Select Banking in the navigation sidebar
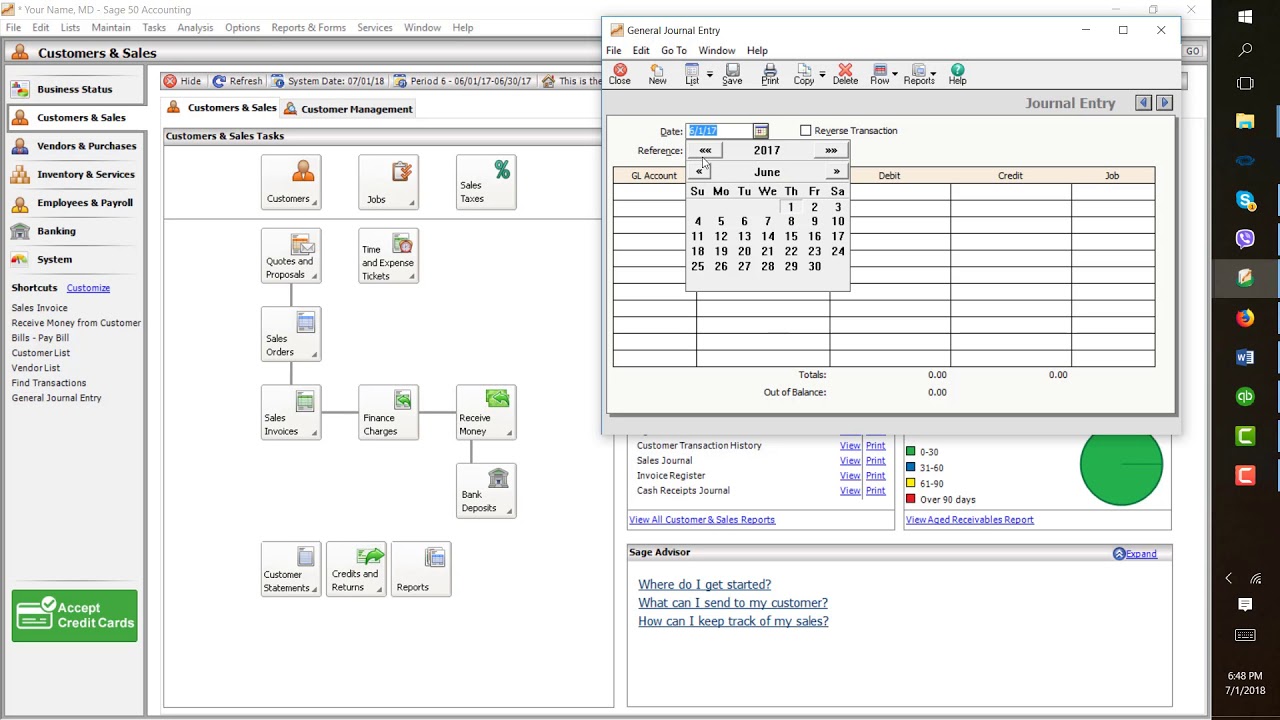The width and height of the screenshot is (1280, 720). click(77, 231)
